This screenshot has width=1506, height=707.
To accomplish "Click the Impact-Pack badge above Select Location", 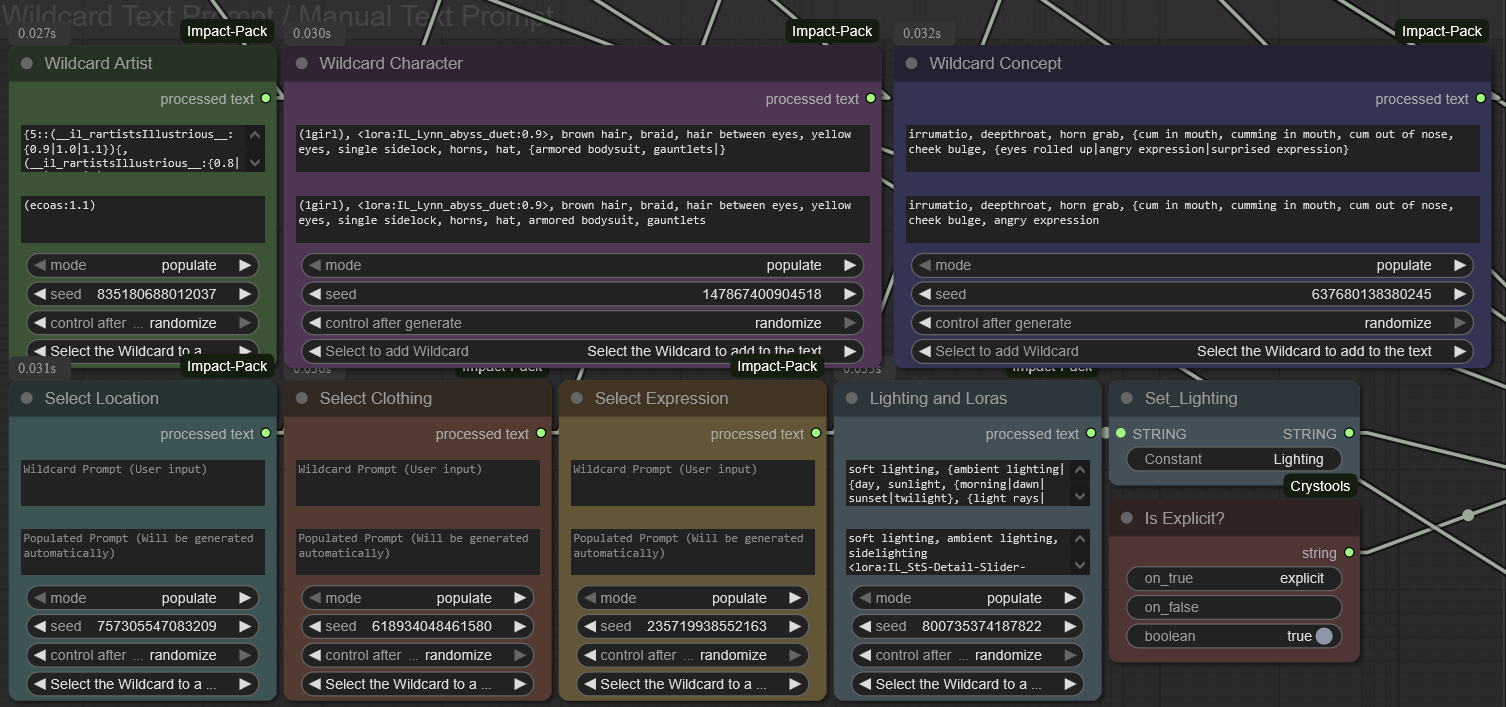I will coord(227,366).
